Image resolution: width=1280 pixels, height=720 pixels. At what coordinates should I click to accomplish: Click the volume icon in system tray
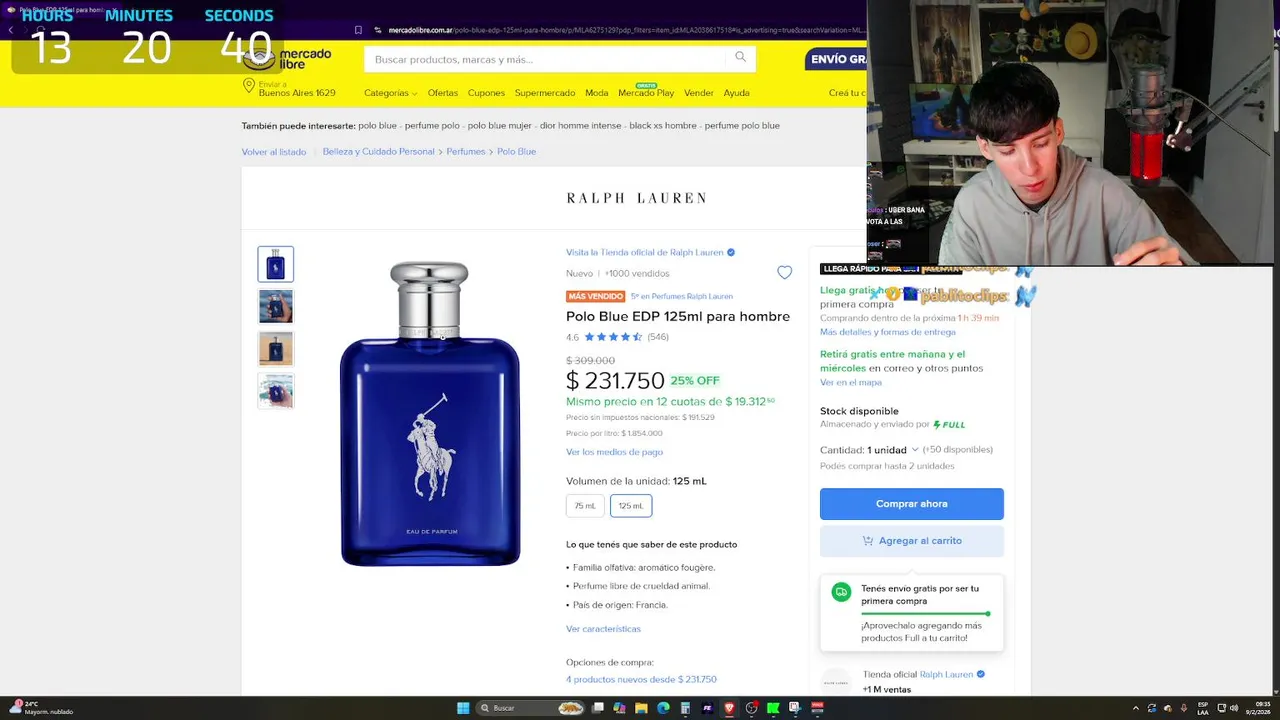pyautogui.click(x=1234, y=708)
